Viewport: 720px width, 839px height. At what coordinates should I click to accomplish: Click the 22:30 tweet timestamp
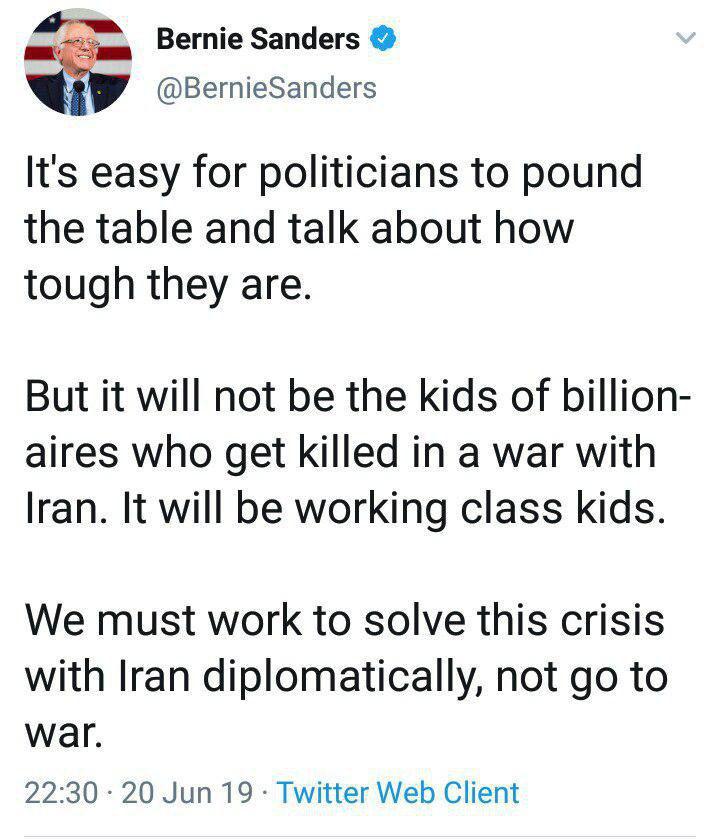(x=62, y=792)
